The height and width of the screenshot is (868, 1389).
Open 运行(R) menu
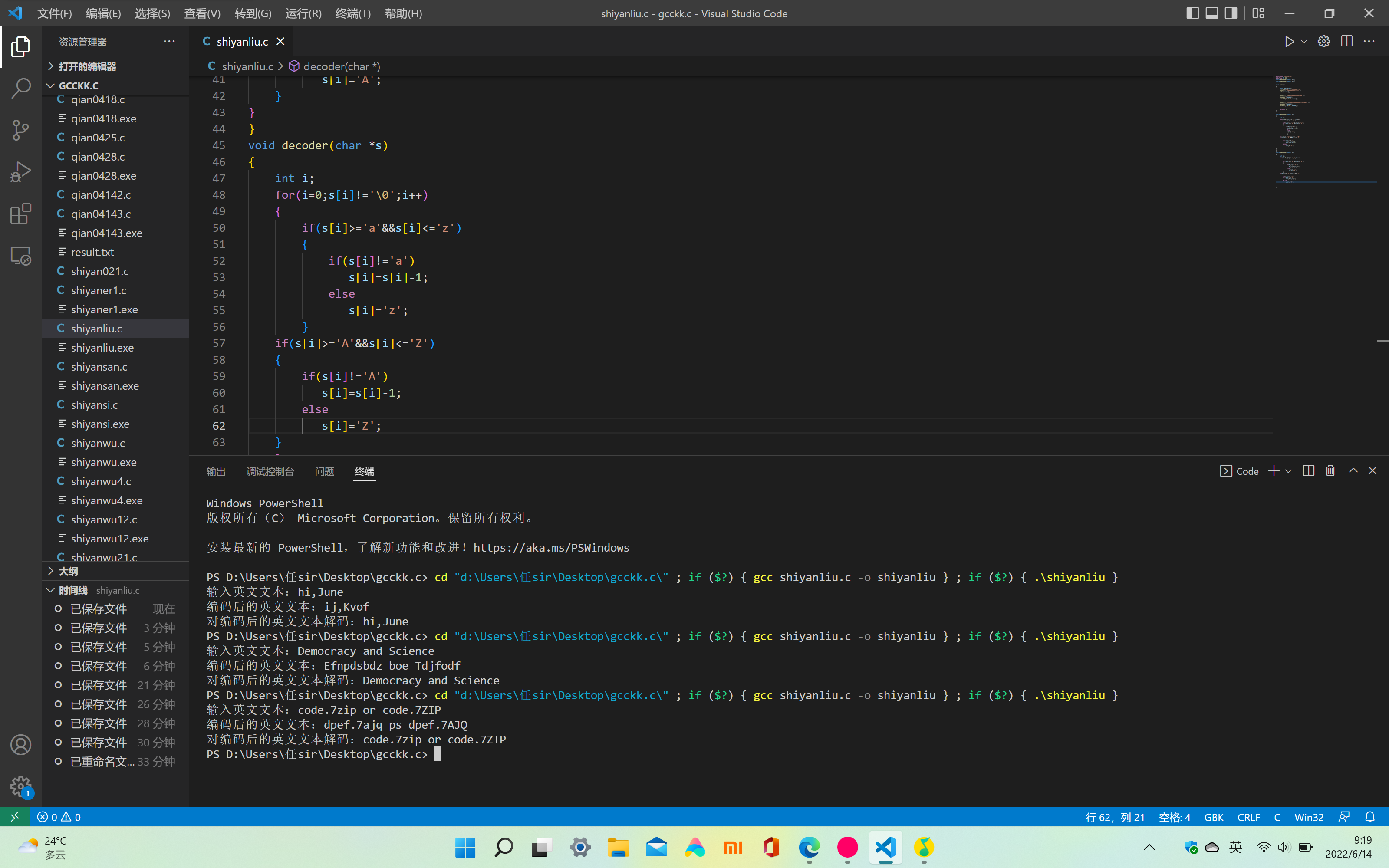click(x=304, y=13)
